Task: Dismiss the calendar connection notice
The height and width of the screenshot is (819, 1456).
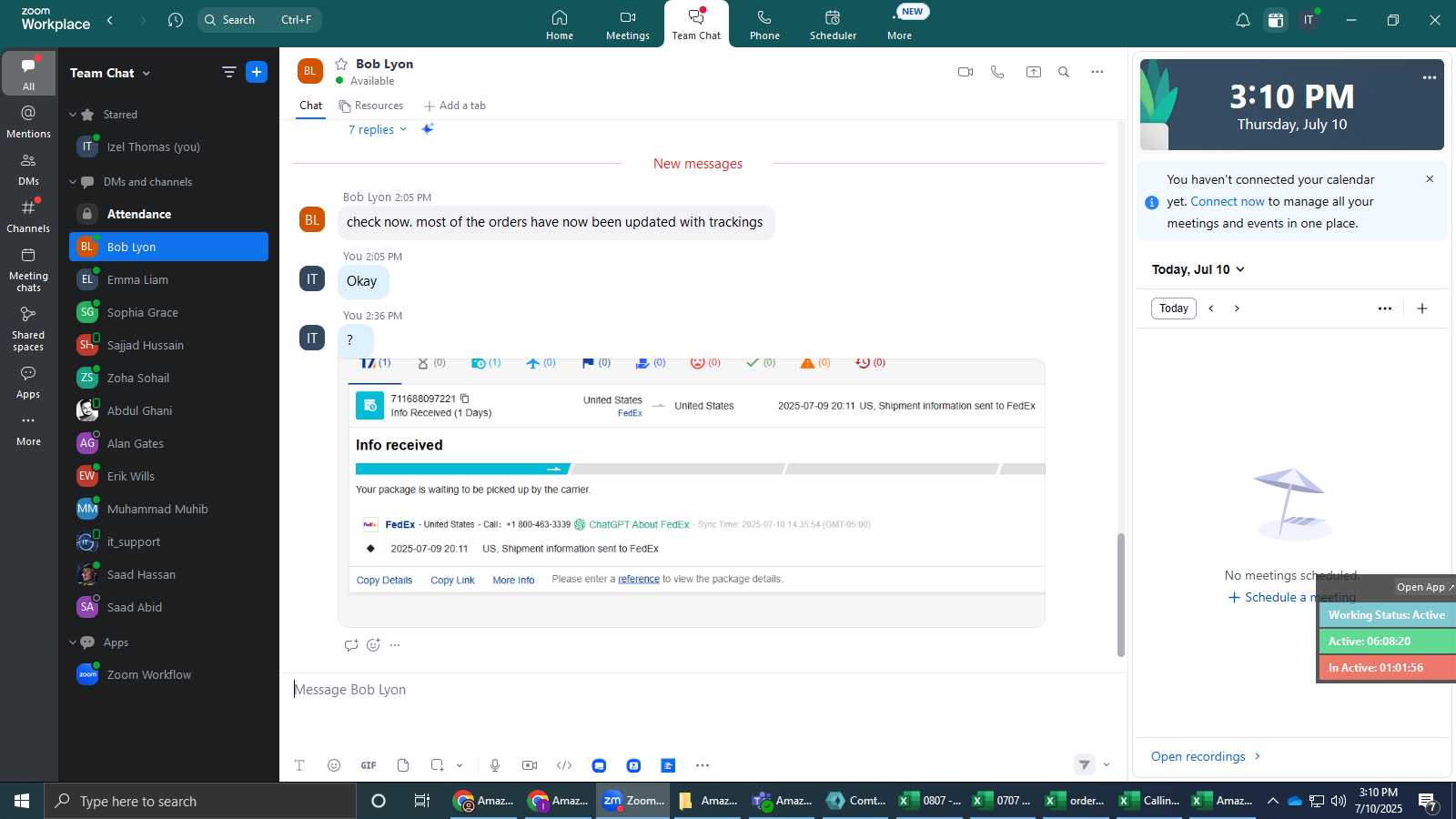Action: coord(1430,179)
